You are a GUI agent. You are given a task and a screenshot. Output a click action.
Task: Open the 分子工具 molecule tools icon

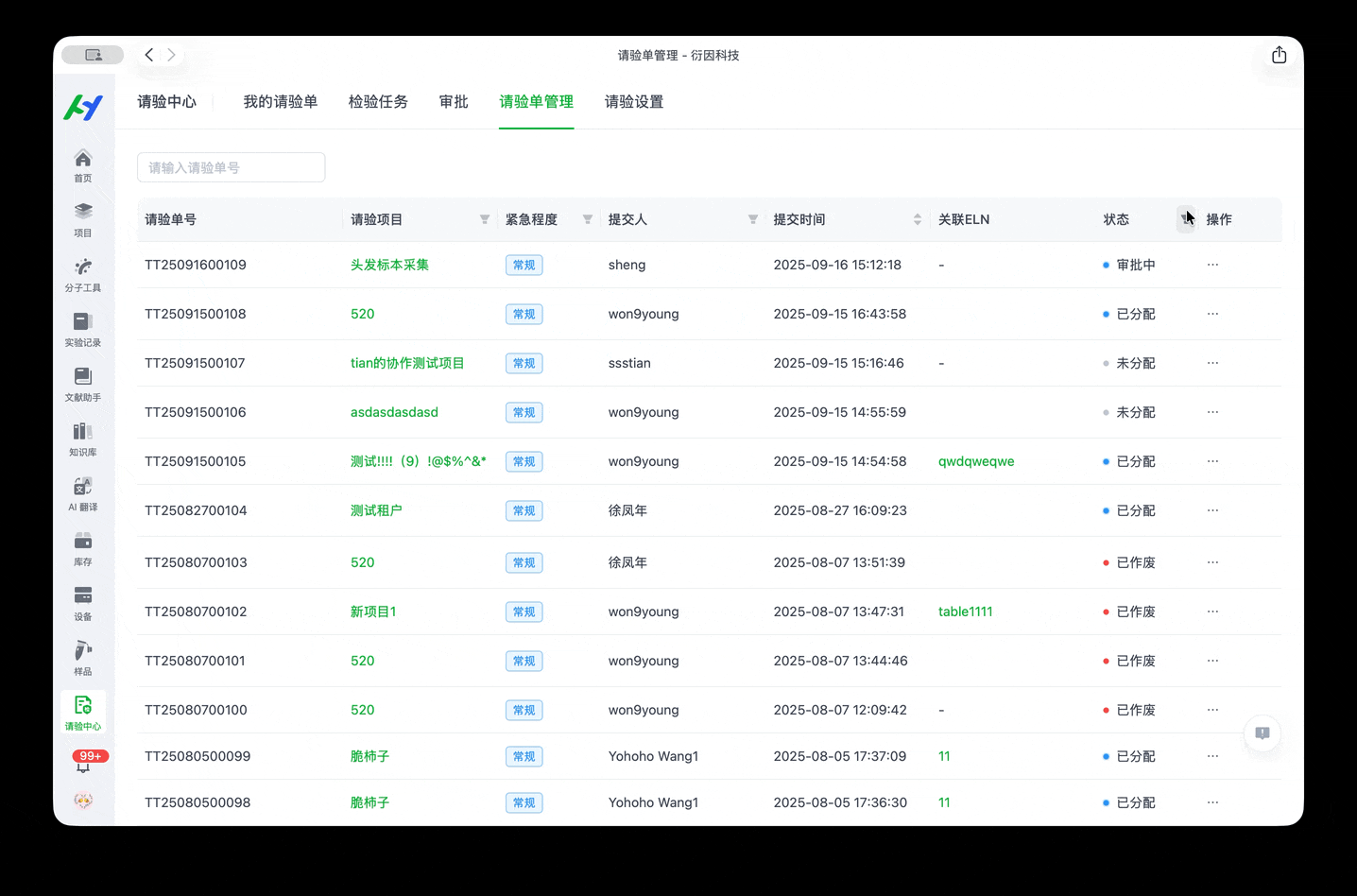(x=83, y=273)
